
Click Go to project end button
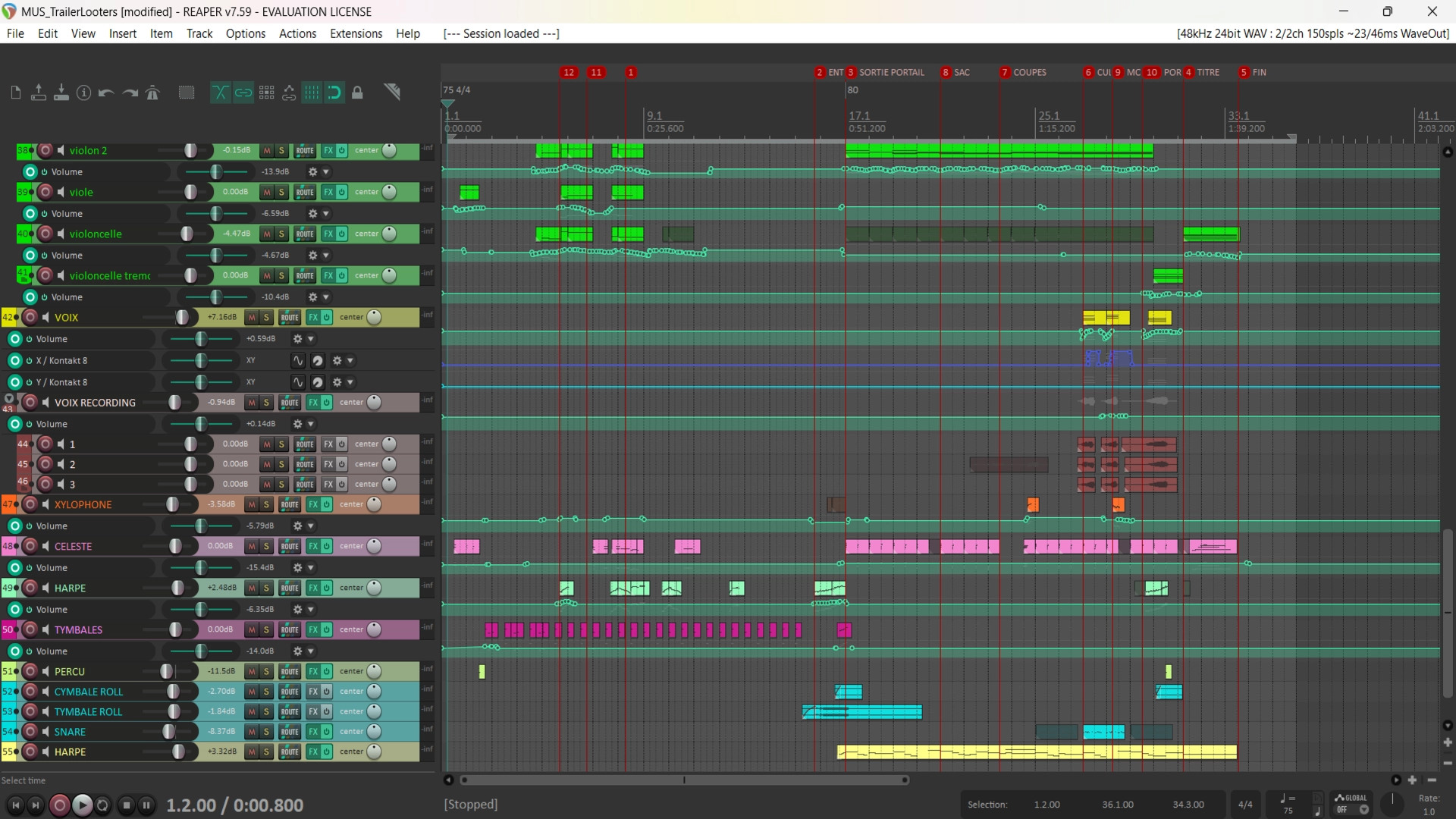pos(35,805)
